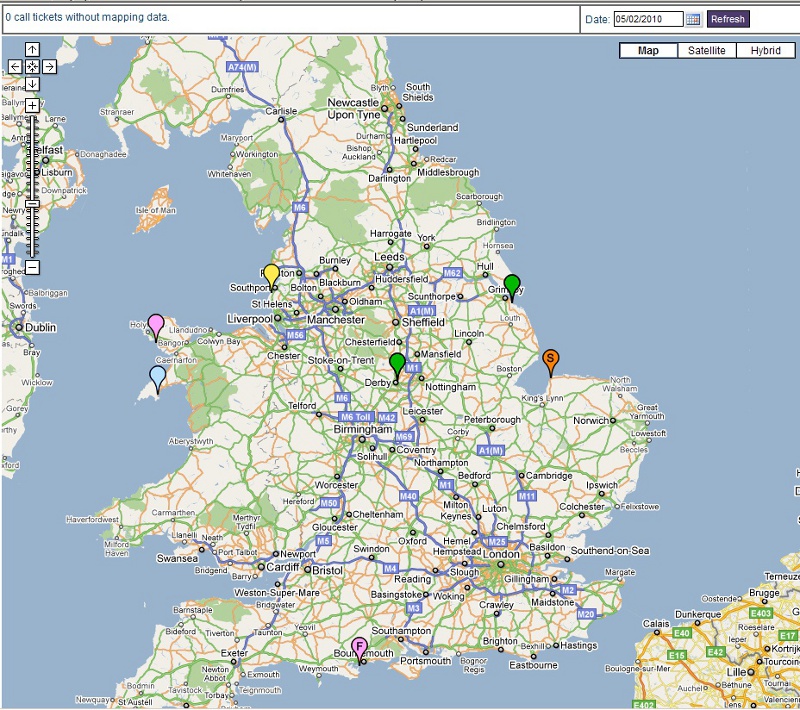Open the calendar date picker icon
This screenshot has height=710, width=800.
693,19
